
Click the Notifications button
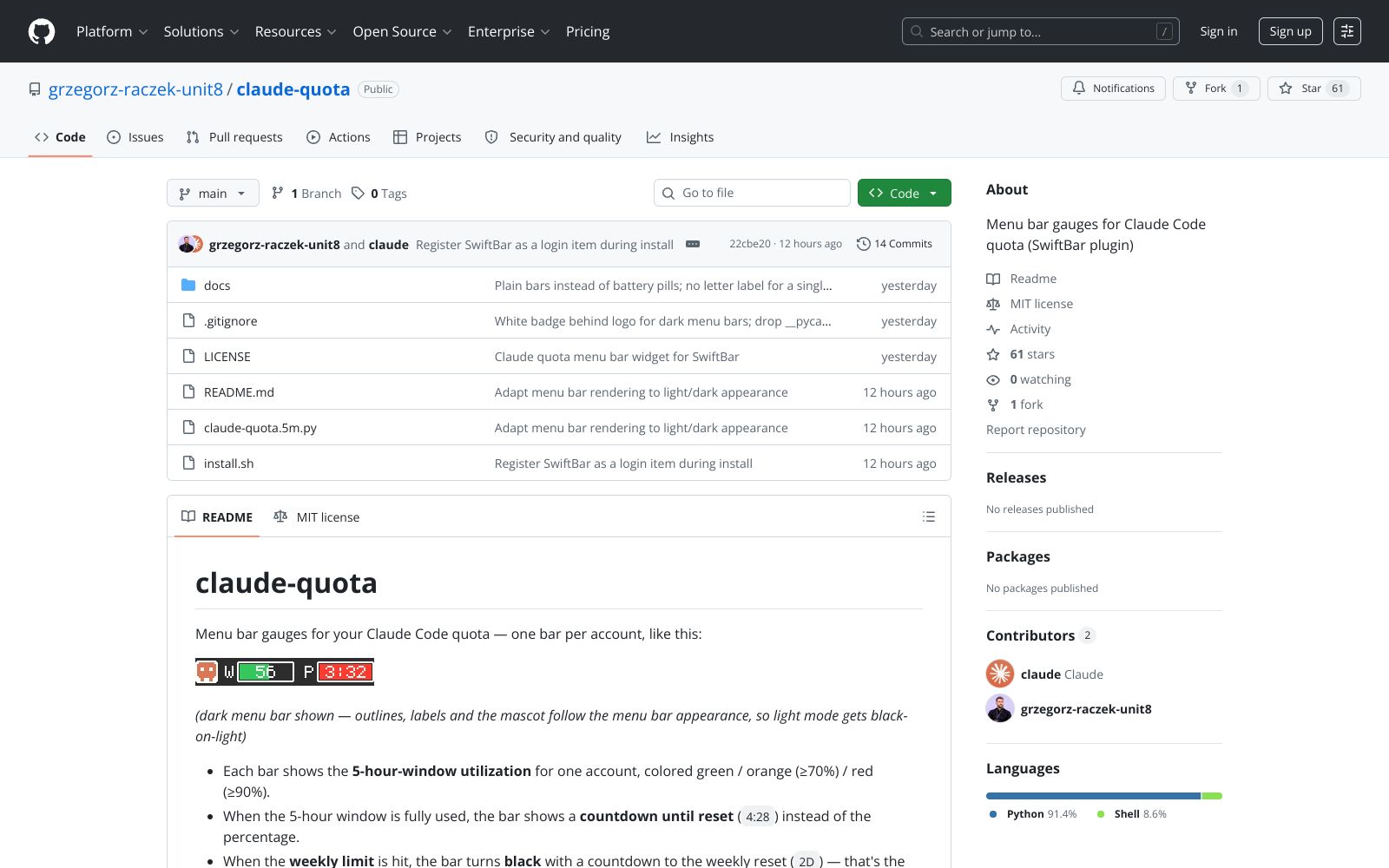pyautogui.click(x=1113, y=89)
